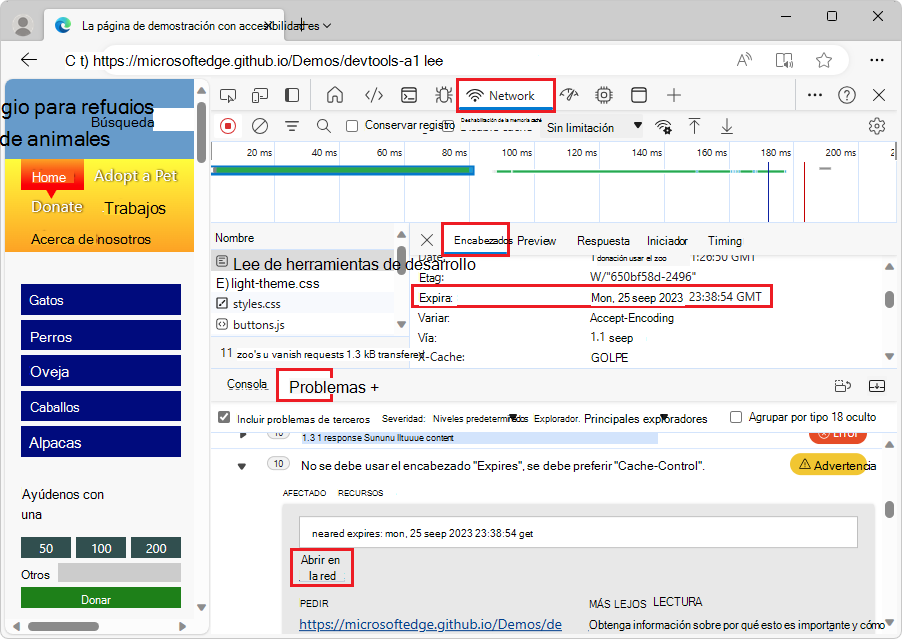Export HAR file download arrow
Image resolution: width=902 pixels, height=639 pixels.
[x=727, y=126]
